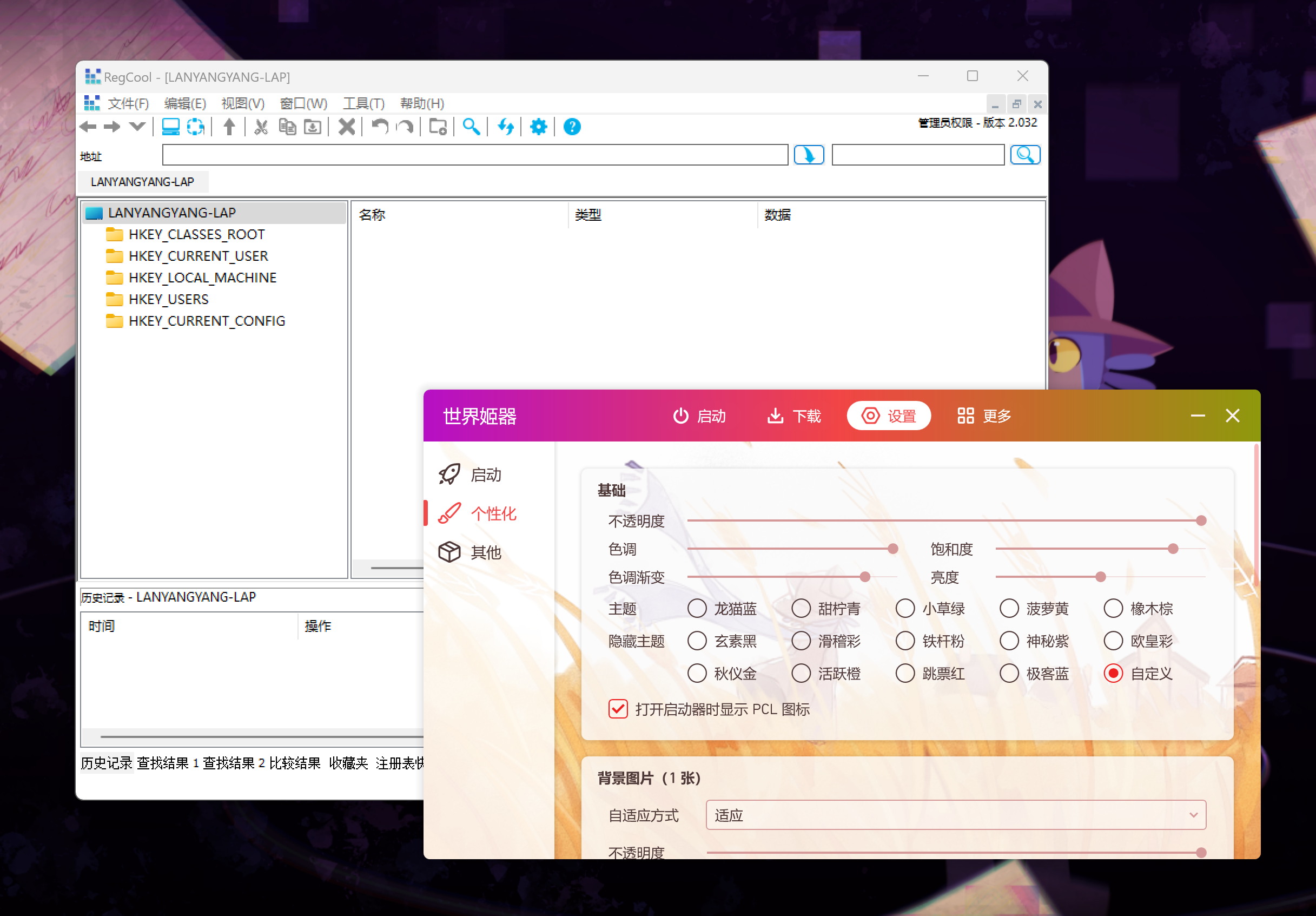Select the Cut tool in RegCool toolbar
The width and height of the screenshot is (1316, 916).
coord(261,127)
